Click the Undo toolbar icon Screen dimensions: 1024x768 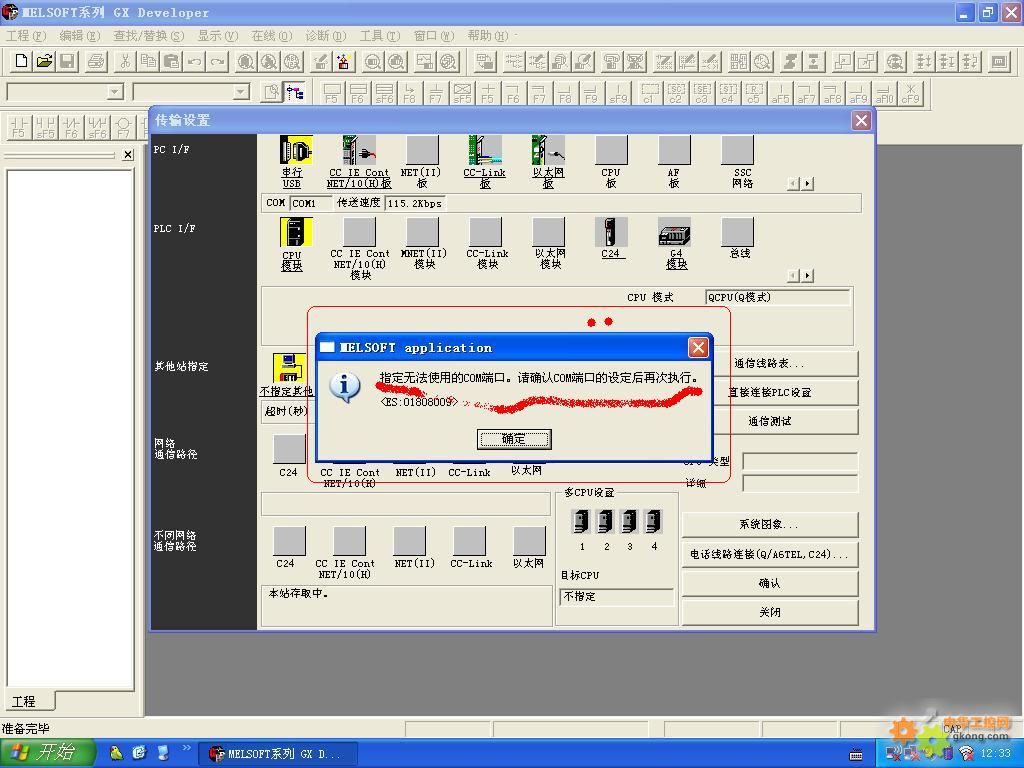194,61
